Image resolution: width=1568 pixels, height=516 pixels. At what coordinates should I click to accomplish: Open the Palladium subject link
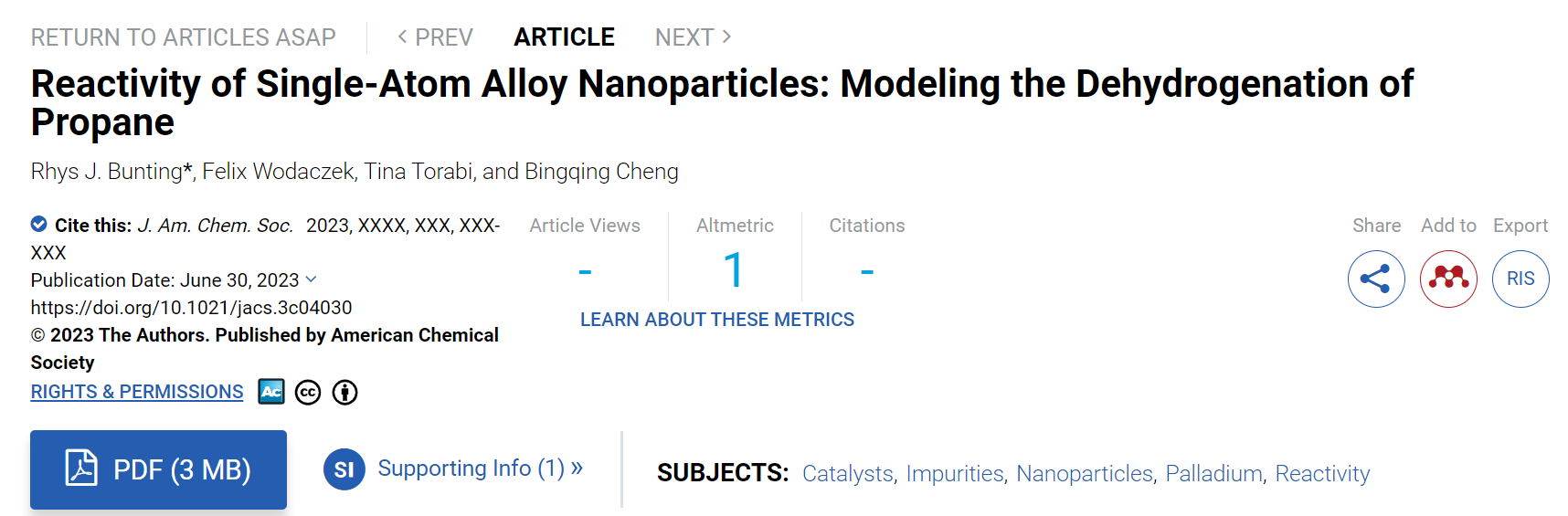point(1214,474)
